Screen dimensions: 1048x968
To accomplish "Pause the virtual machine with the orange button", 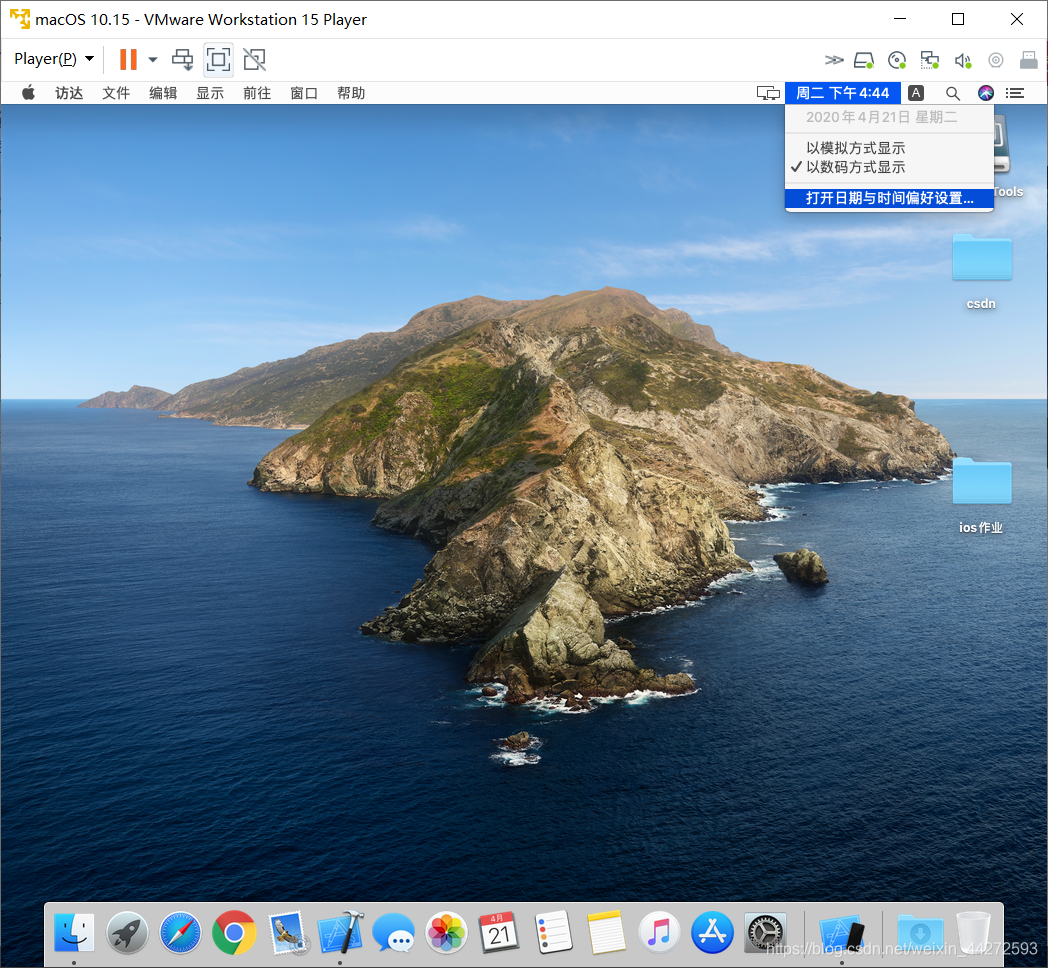I will pos(128,60).
